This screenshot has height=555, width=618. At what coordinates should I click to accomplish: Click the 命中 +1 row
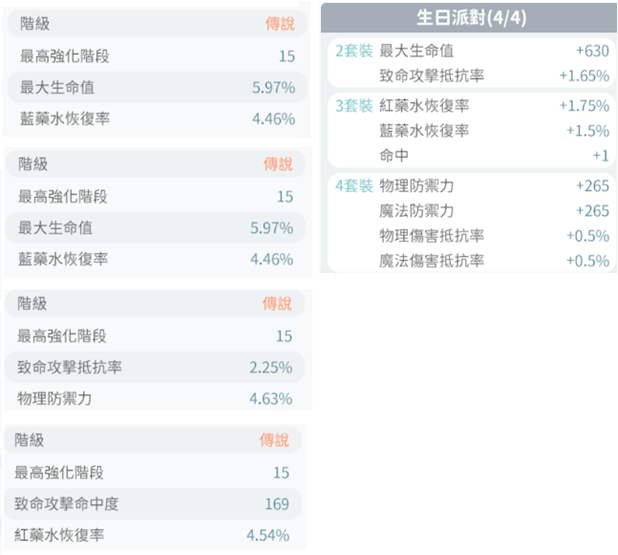(494, 156)
